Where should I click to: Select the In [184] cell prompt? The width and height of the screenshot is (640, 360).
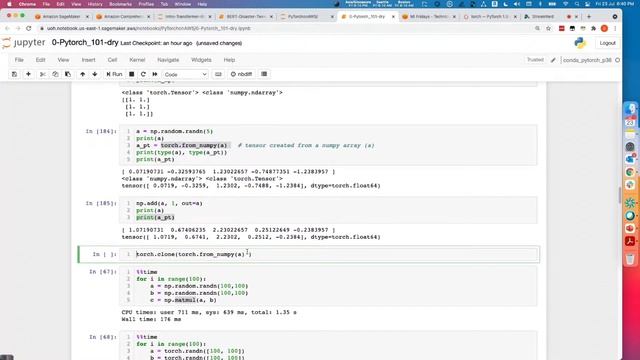tap(101, 131)
